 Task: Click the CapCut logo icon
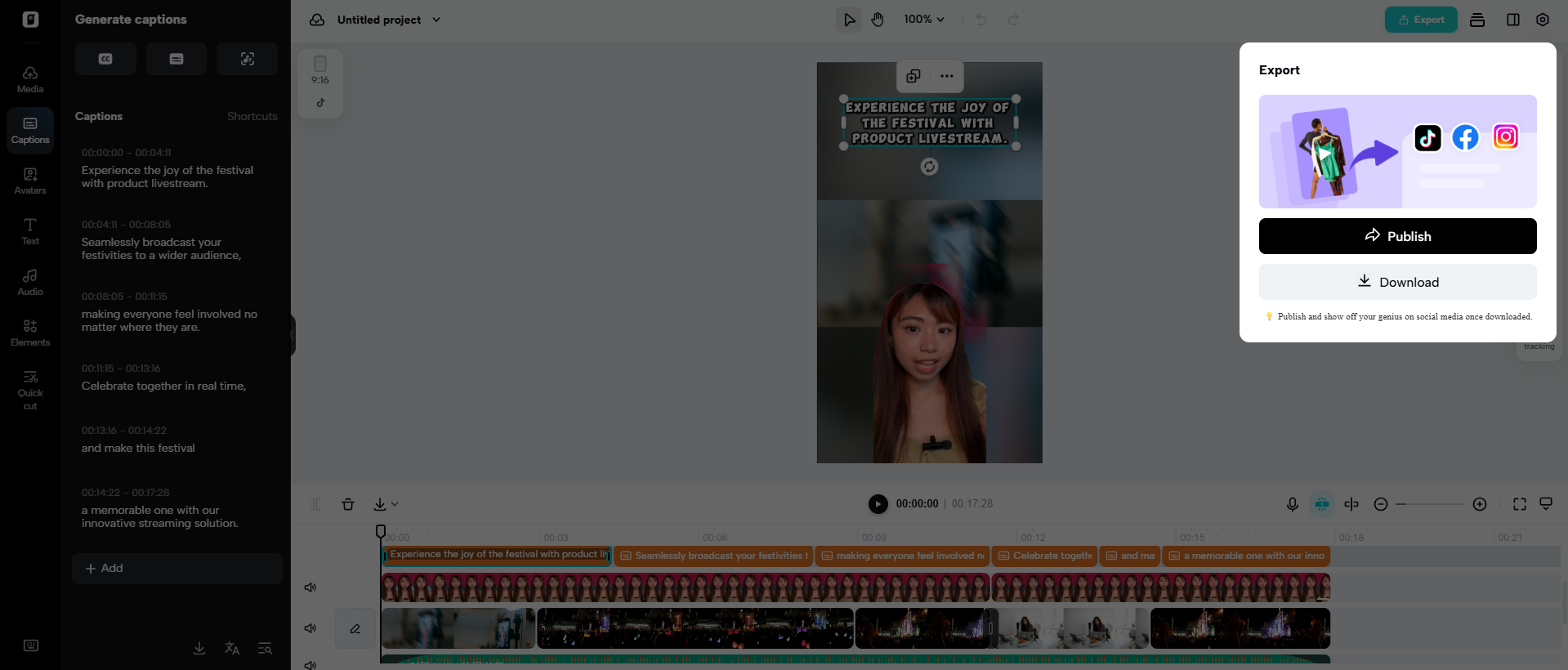click(30, 20)
